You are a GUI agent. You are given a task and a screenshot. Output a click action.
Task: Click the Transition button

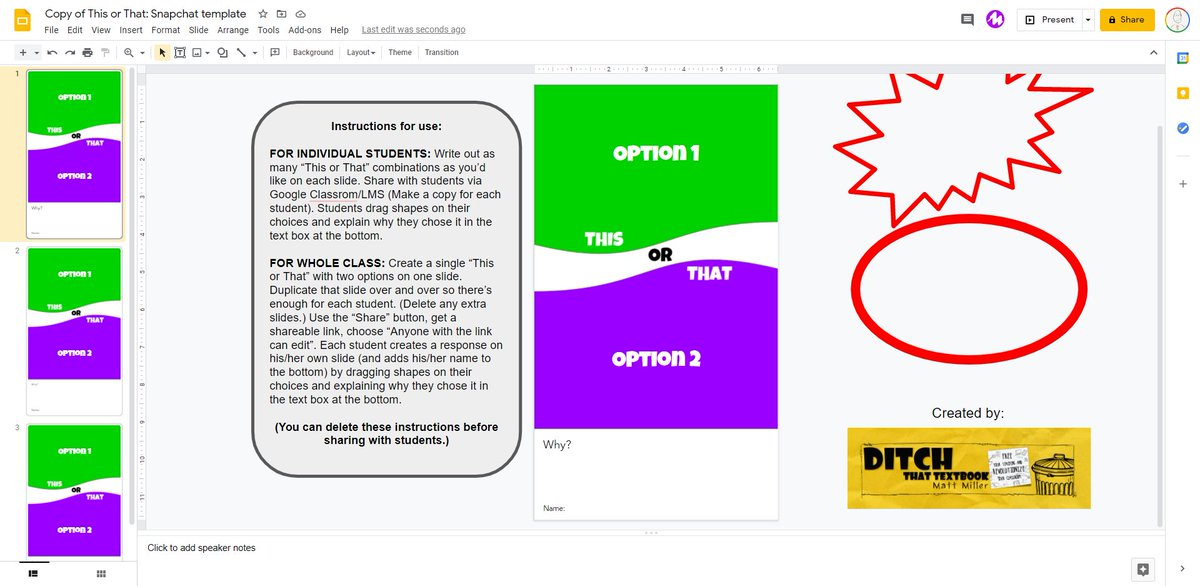click(442, 52)
